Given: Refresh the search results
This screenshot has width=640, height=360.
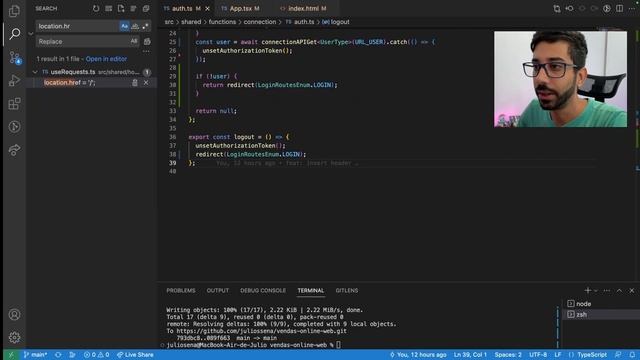Looking at the screenshot, I should pyautogui.click(x=96, y=9).
